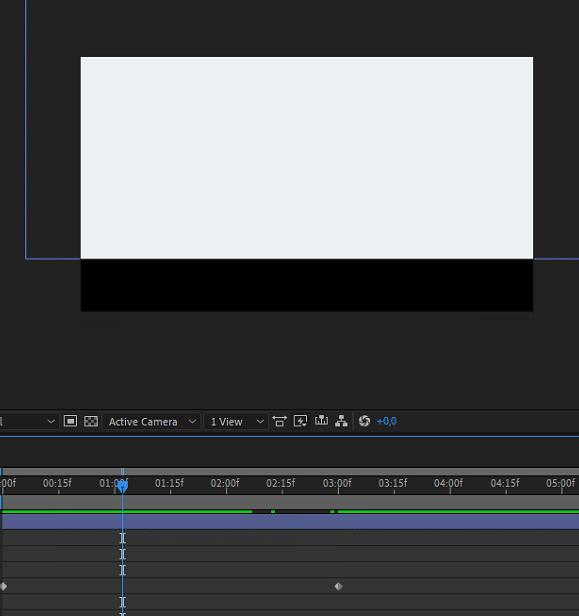Open the Fast Previews lightning menu

click(300, 421)
